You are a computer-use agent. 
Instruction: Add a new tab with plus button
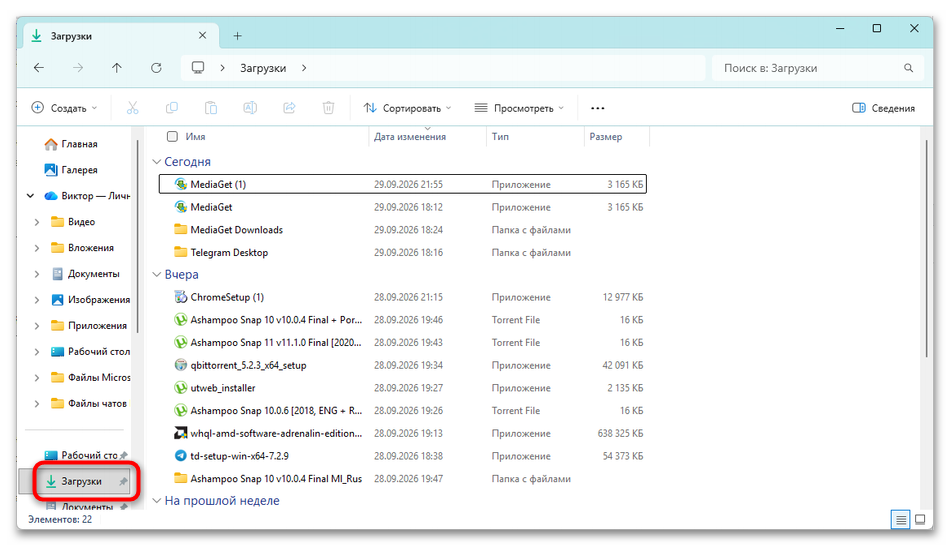pyautogui.click(x=238, y=36)
